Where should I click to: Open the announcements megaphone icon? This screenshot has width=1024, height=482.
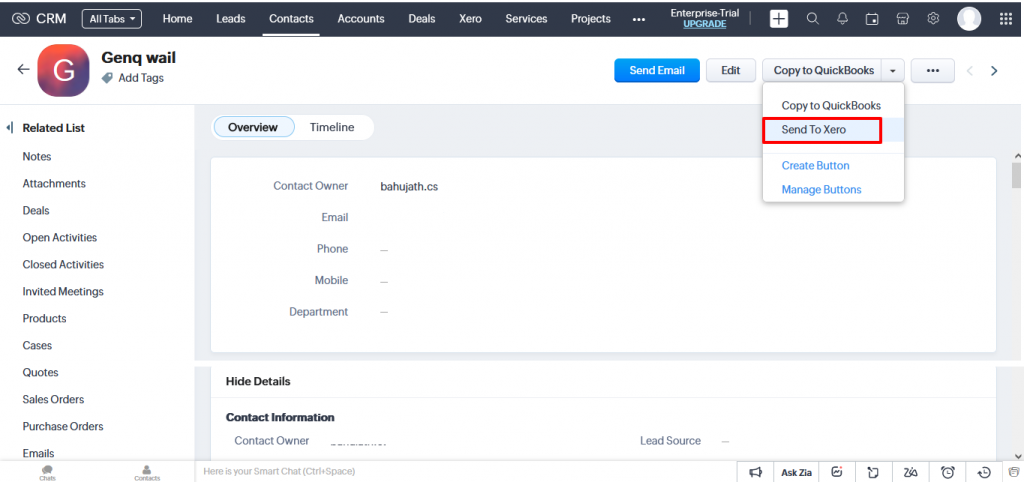click(x=756, y=472)
